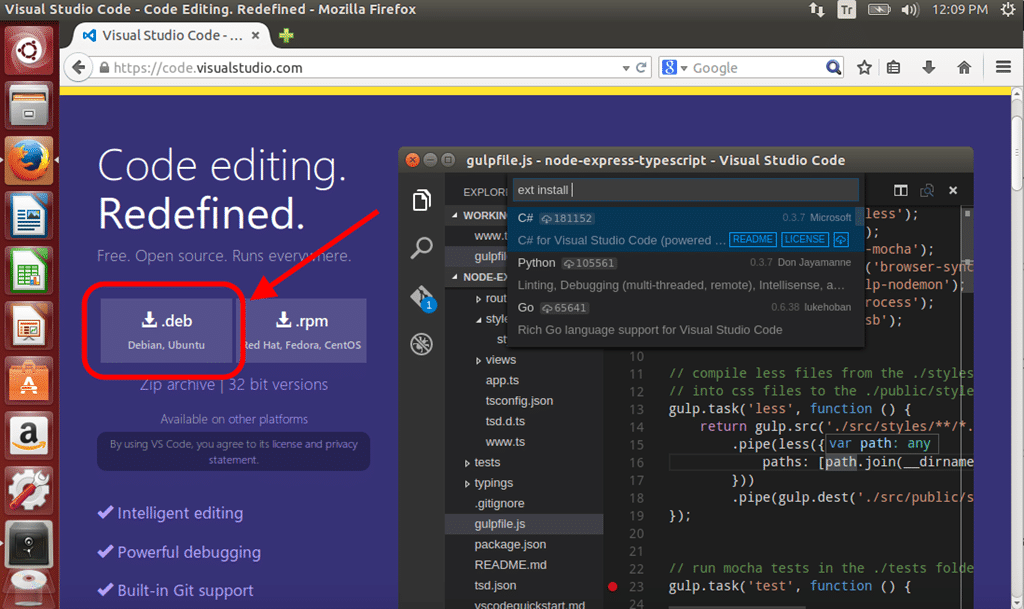
Task: Close the gulpfile.js editor with X
Action: tap(953, 190)
